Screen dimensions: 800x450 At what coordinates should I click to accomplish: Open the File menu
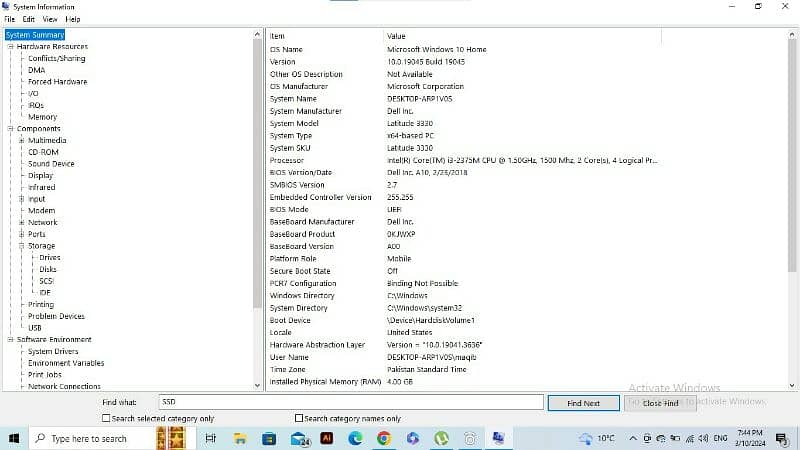[x=10, y=19]
